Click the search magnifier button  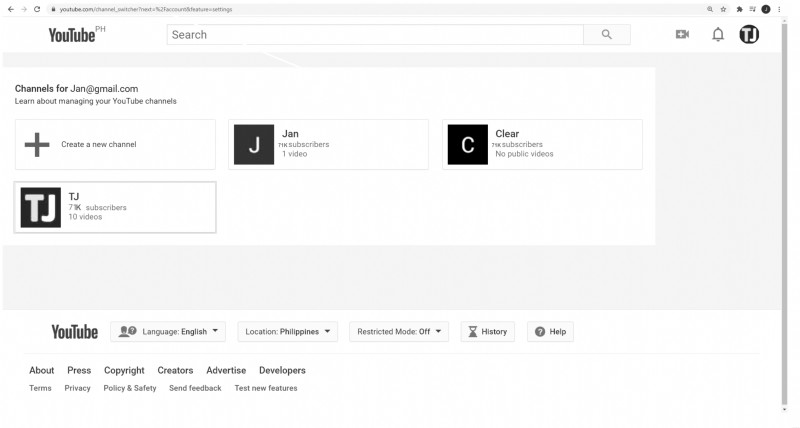(x=607, y=35)
